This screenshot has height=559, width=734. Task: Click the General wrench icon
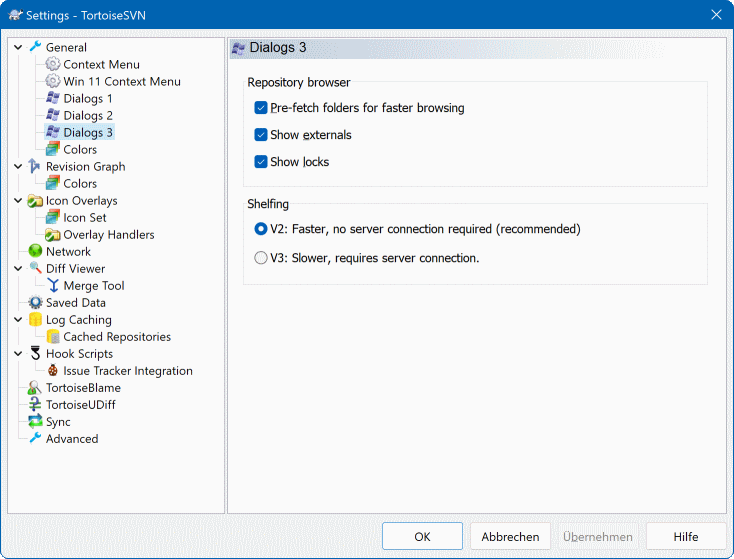pos(35,47)
